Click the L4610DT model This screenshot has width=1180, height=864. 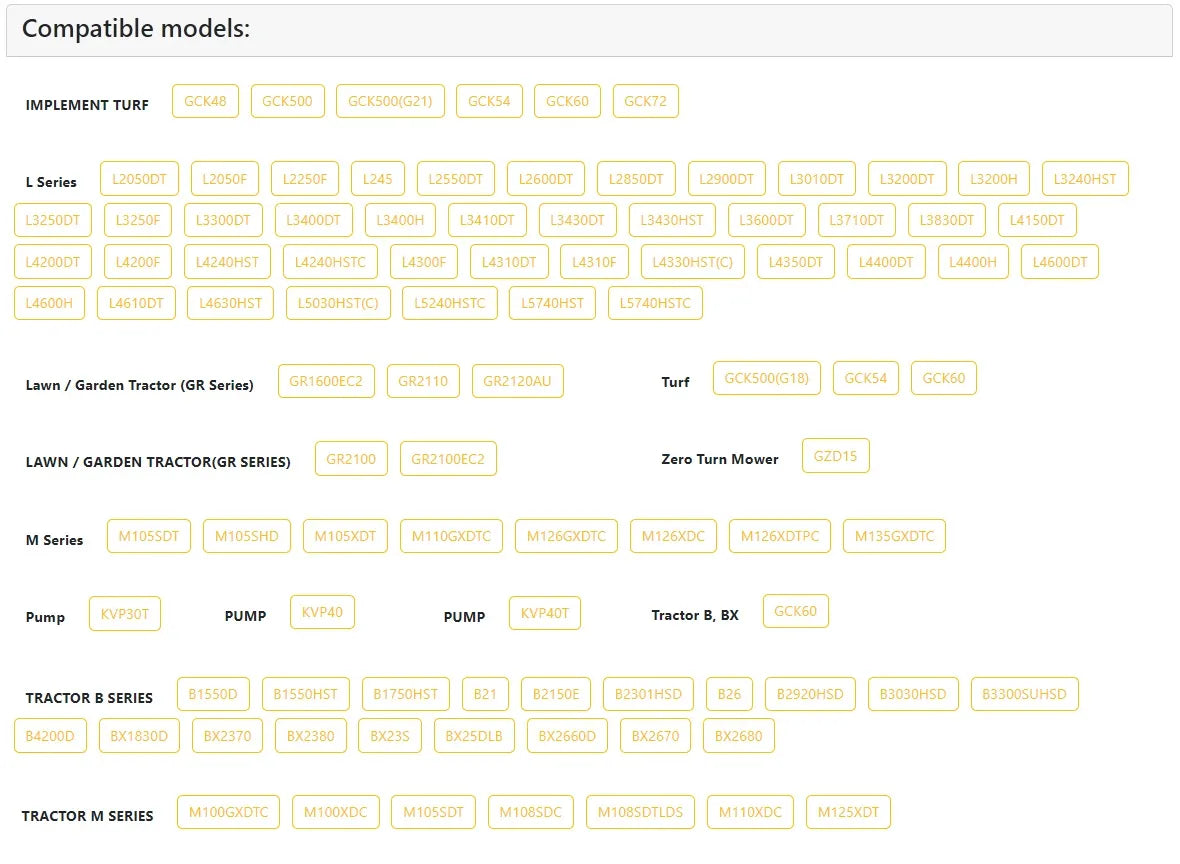[x=136, y=303]
